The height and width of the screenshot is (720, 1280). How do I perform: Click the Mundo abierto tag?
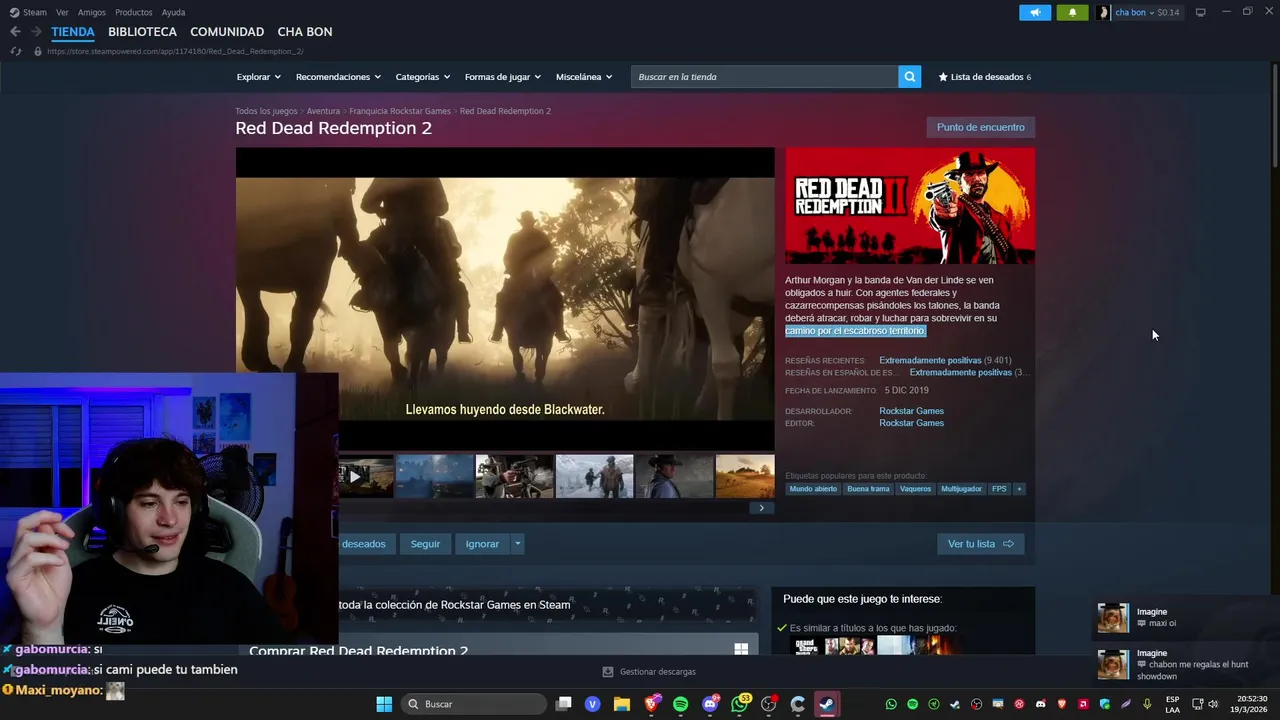[813, 489]
